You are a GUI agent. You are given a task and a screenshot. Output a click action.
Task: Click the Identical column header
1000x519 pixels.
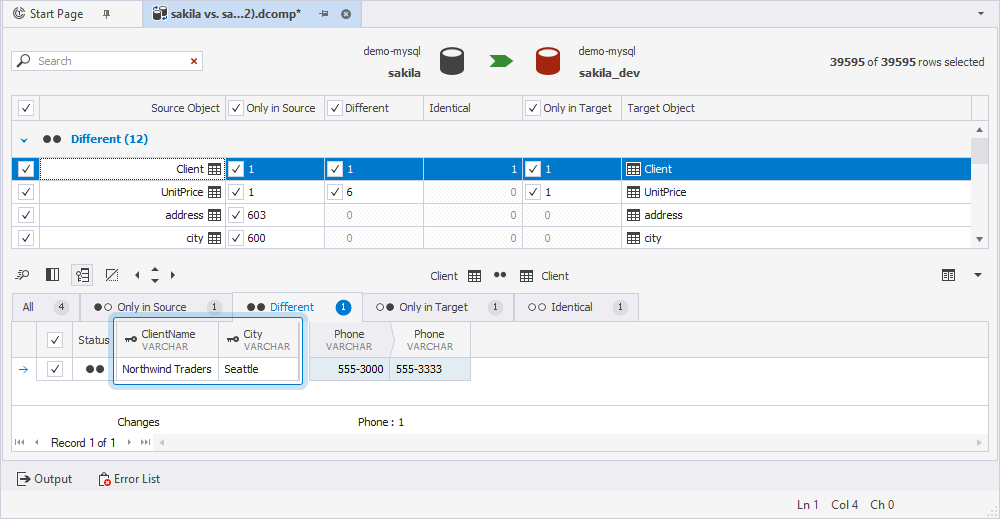[473, 108]
